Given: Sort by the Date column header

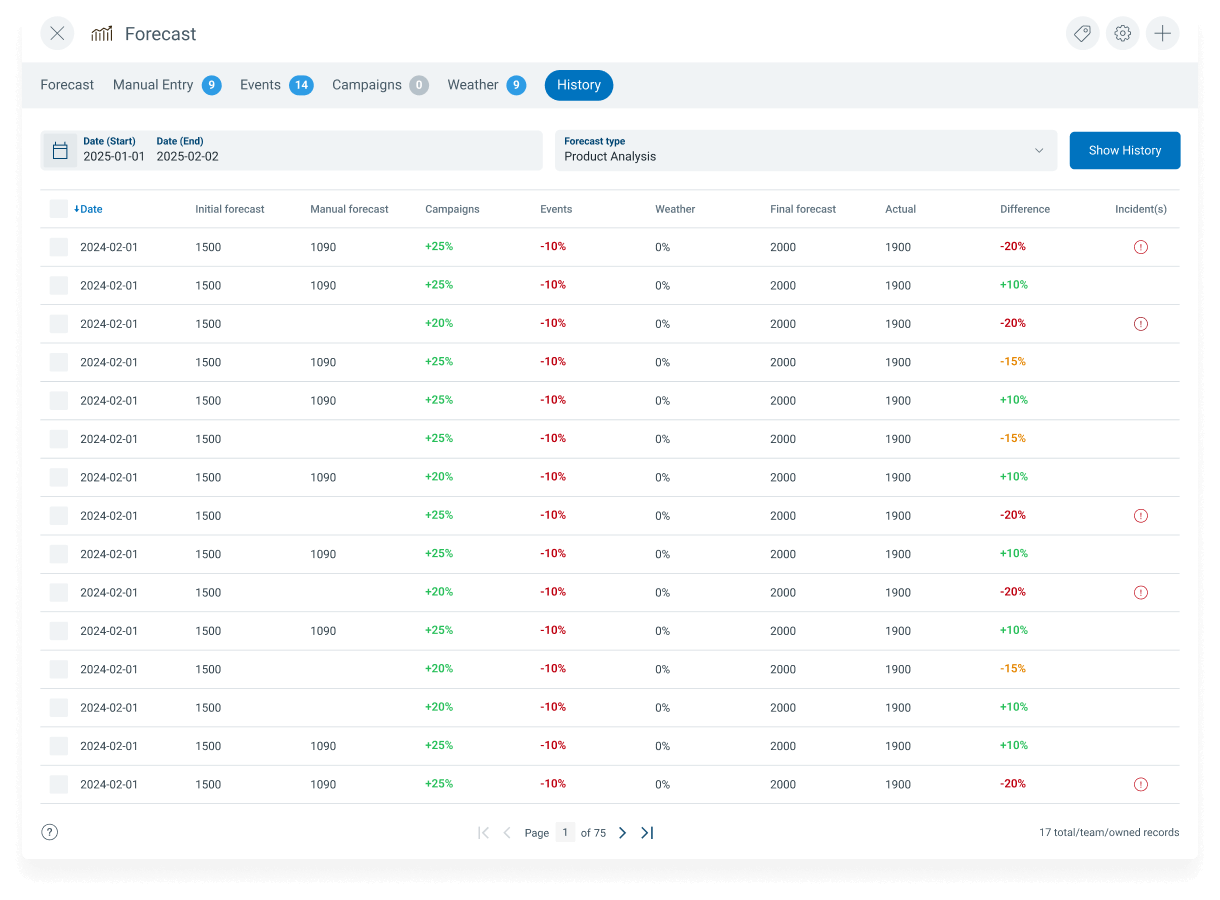Looking at the screenshot, I should [88, 209].
